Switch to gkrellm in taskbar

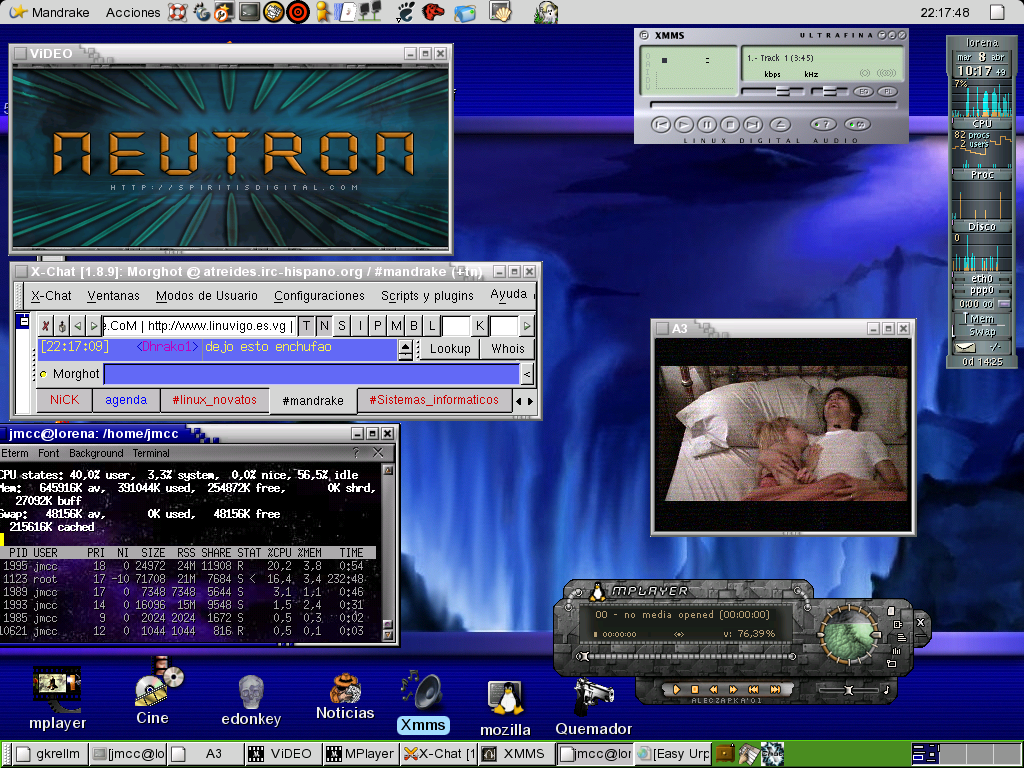pyautogui.click(x=49, y=754)
